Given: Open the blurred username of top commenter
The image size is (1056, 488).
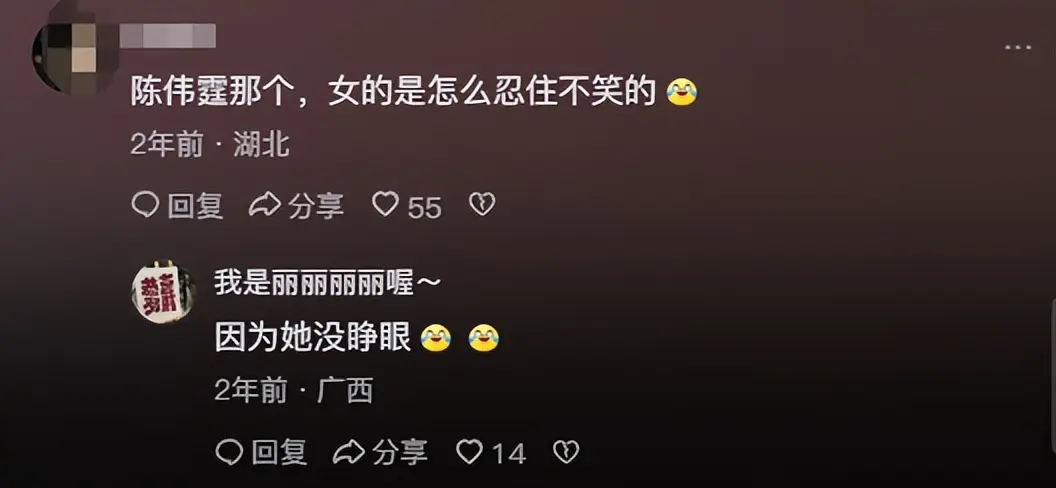Looking at the screenshot, I should click(x=168, y=36).
